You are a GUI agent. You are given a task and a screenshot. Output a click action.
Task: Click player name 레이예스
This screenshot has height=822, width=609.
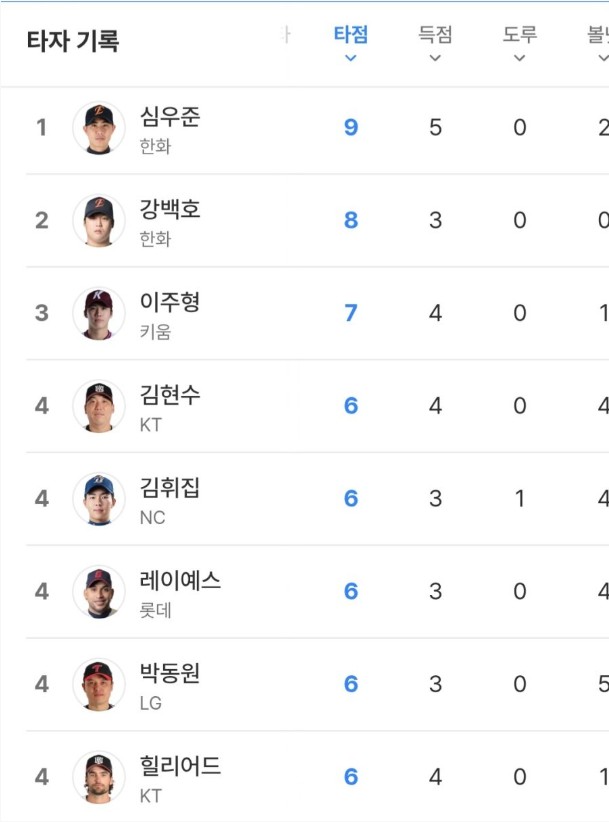click(181, 580)
